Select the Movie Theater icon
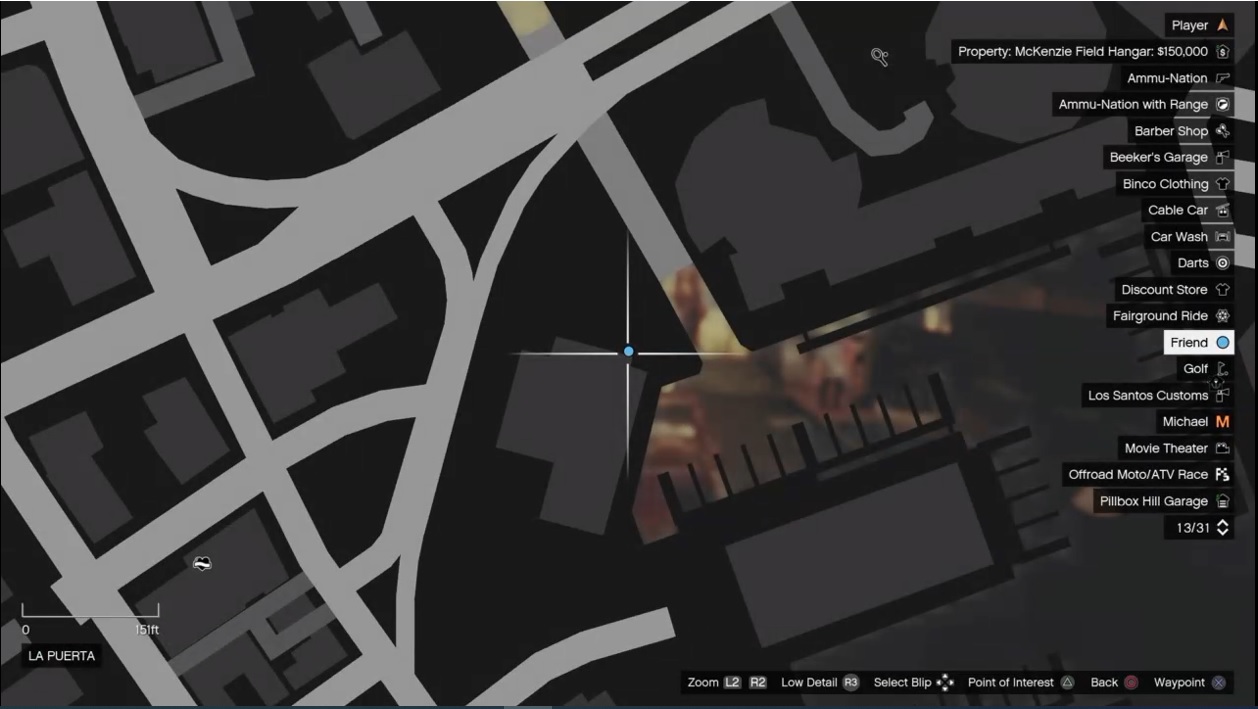 click(1222, 448)
